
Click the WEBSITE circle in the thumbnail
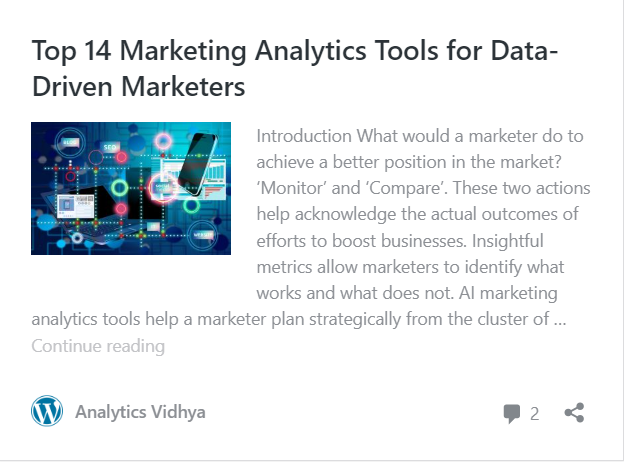point(203,235)
